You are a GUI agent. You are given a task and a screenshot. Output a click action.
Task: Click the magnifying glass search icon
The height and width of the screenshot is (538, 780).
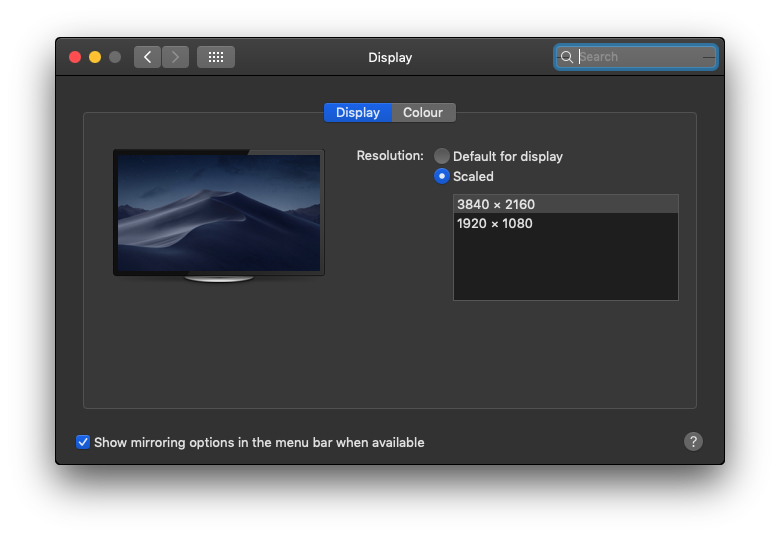click(567, 57)
